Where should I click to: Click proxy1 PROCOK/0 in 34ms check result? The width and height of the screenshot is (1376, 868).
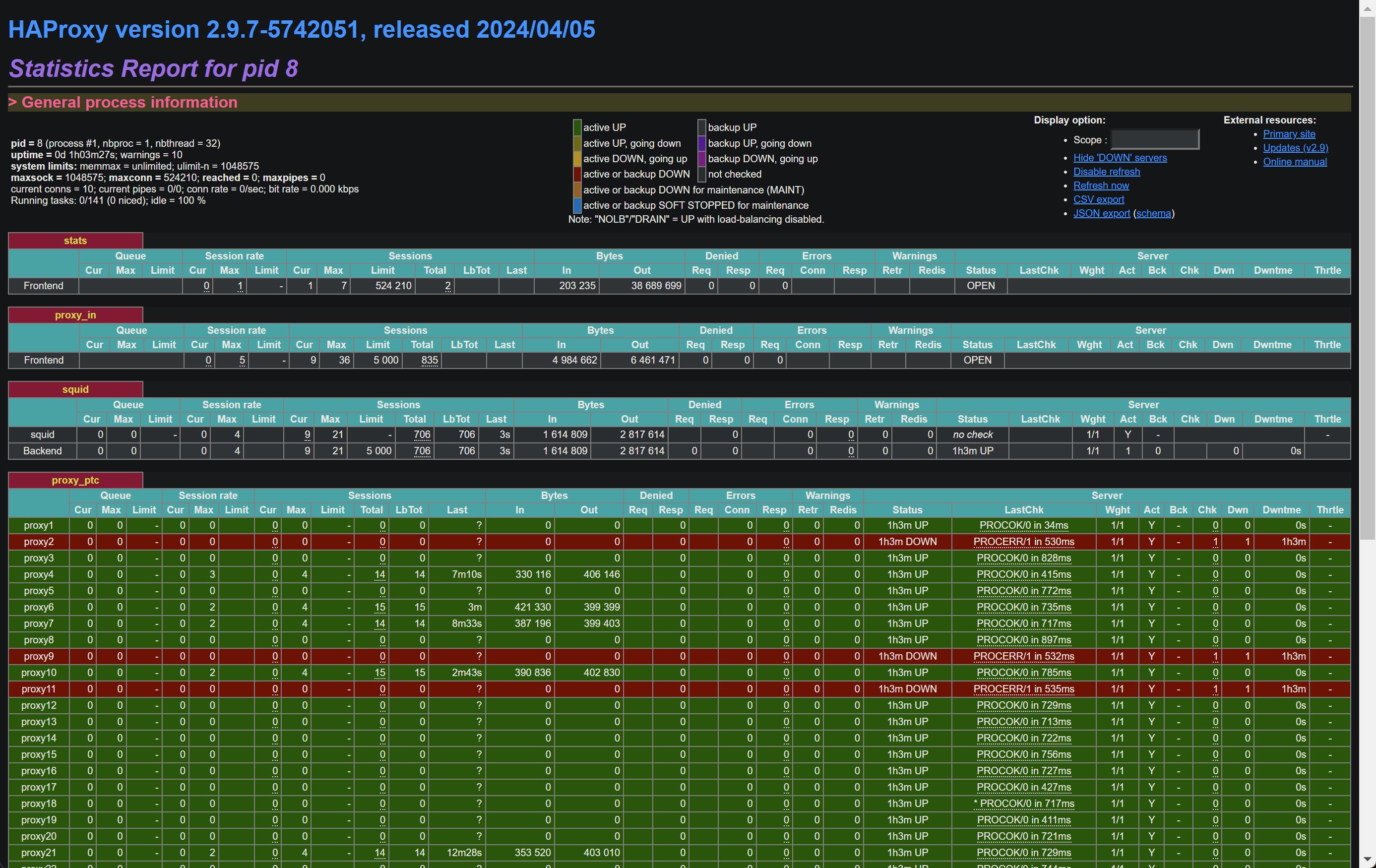[1023, 525]
